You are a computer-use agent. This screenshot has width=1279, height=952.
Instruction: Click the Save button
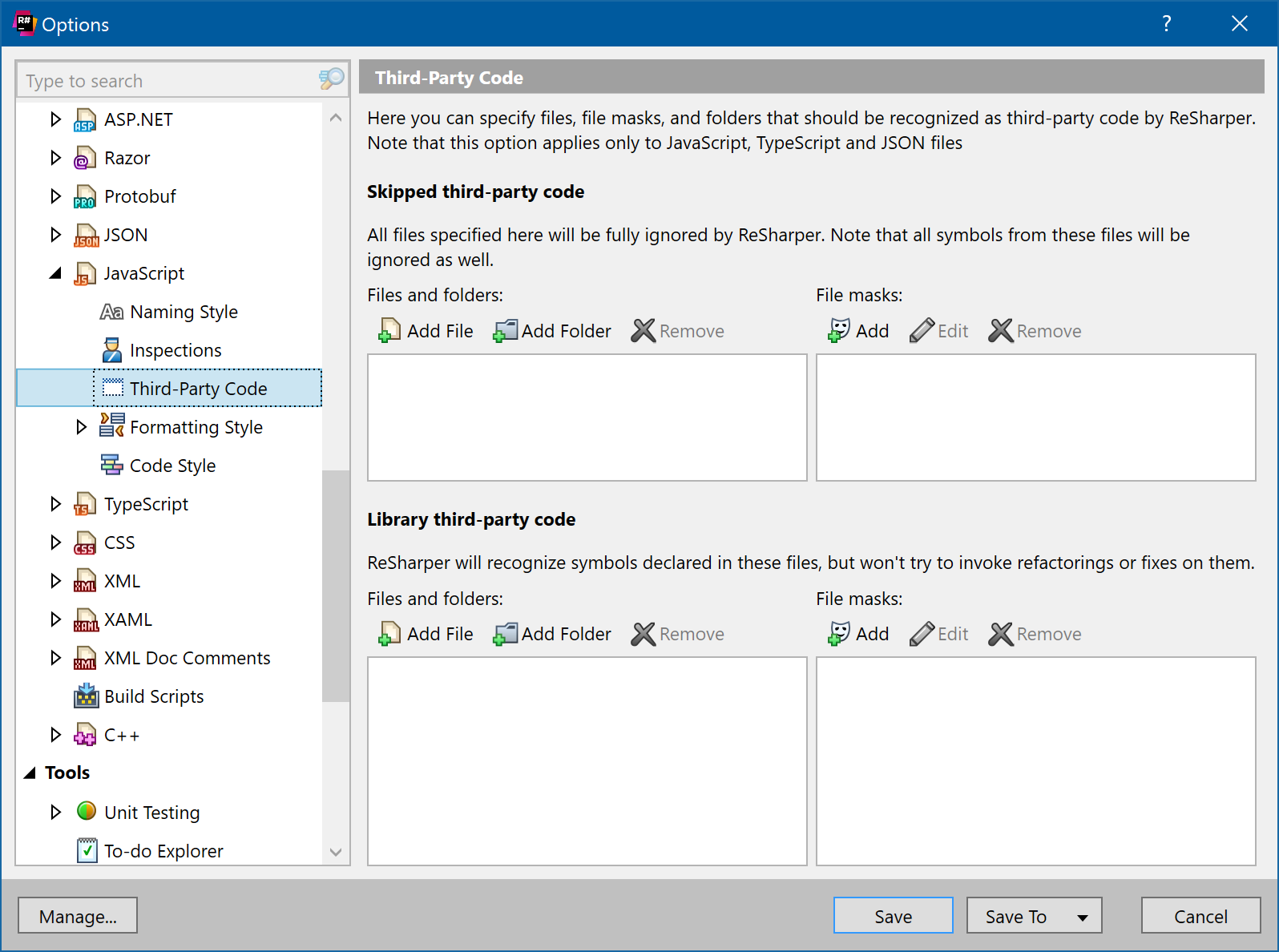click(x=893, y=915)
